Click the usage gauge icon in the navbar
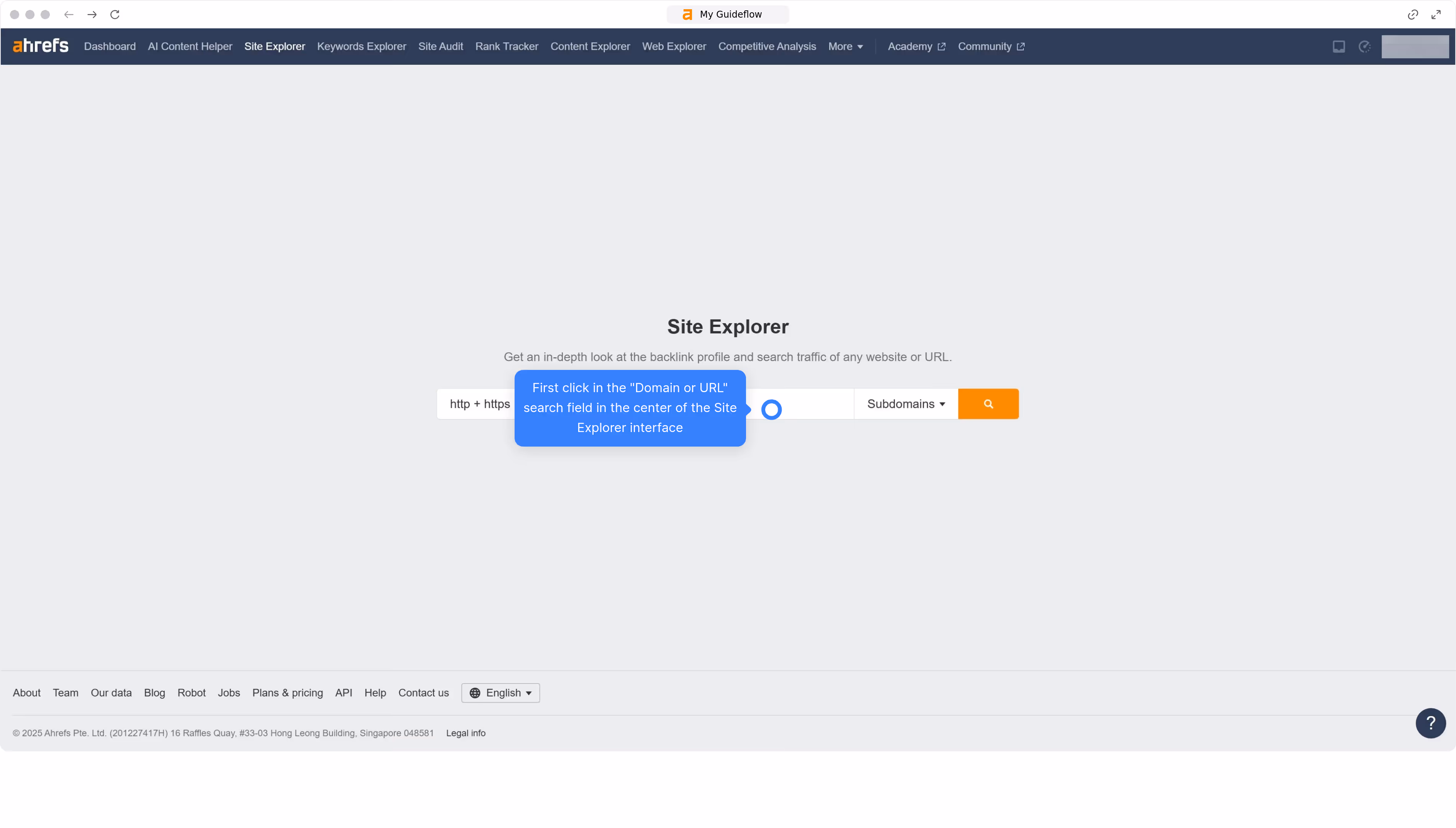The width and height of the screenshot is (1456, 828). point(1366,47)
